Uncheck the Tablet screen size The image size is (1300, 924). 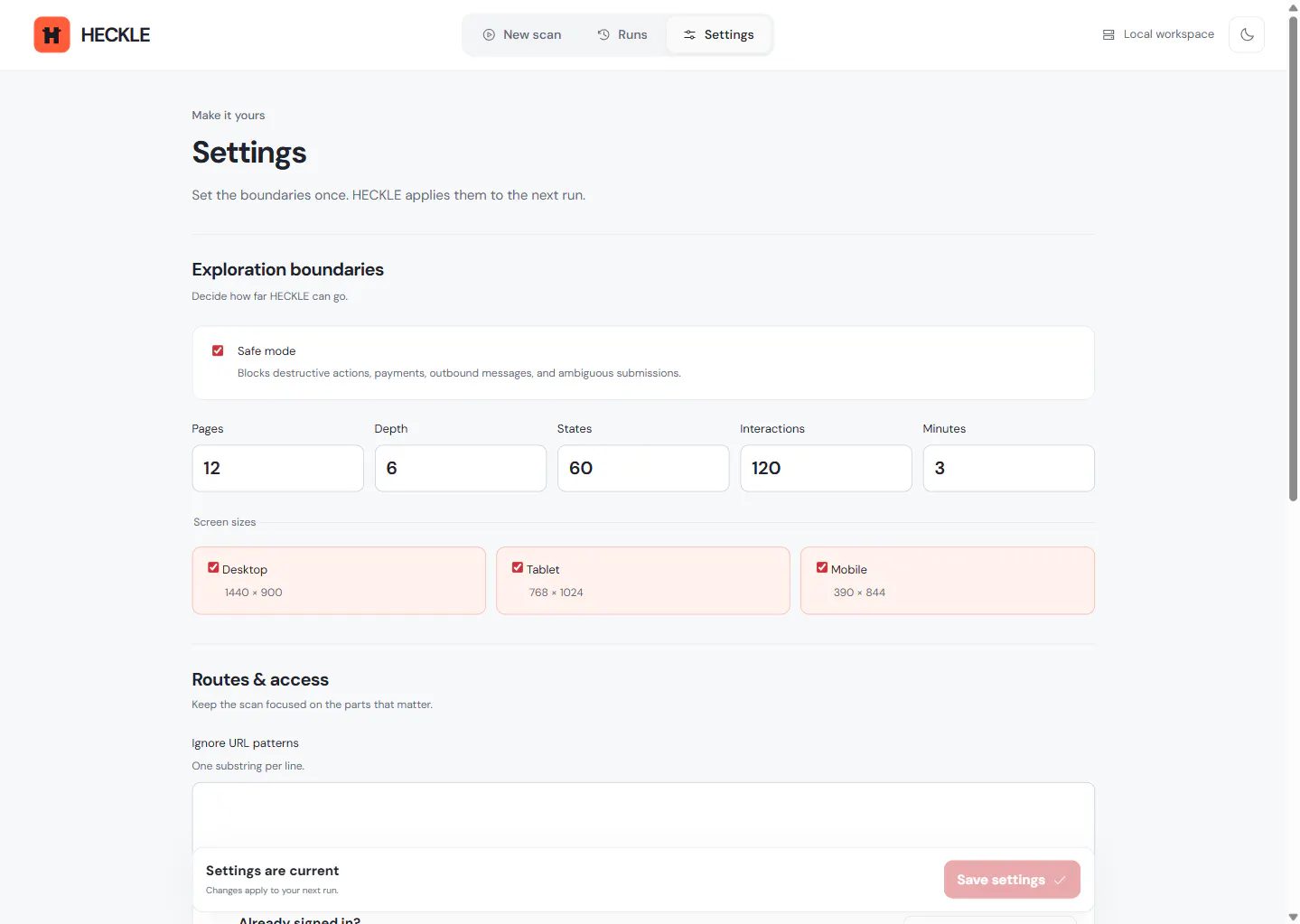click(x=518, y=567)
